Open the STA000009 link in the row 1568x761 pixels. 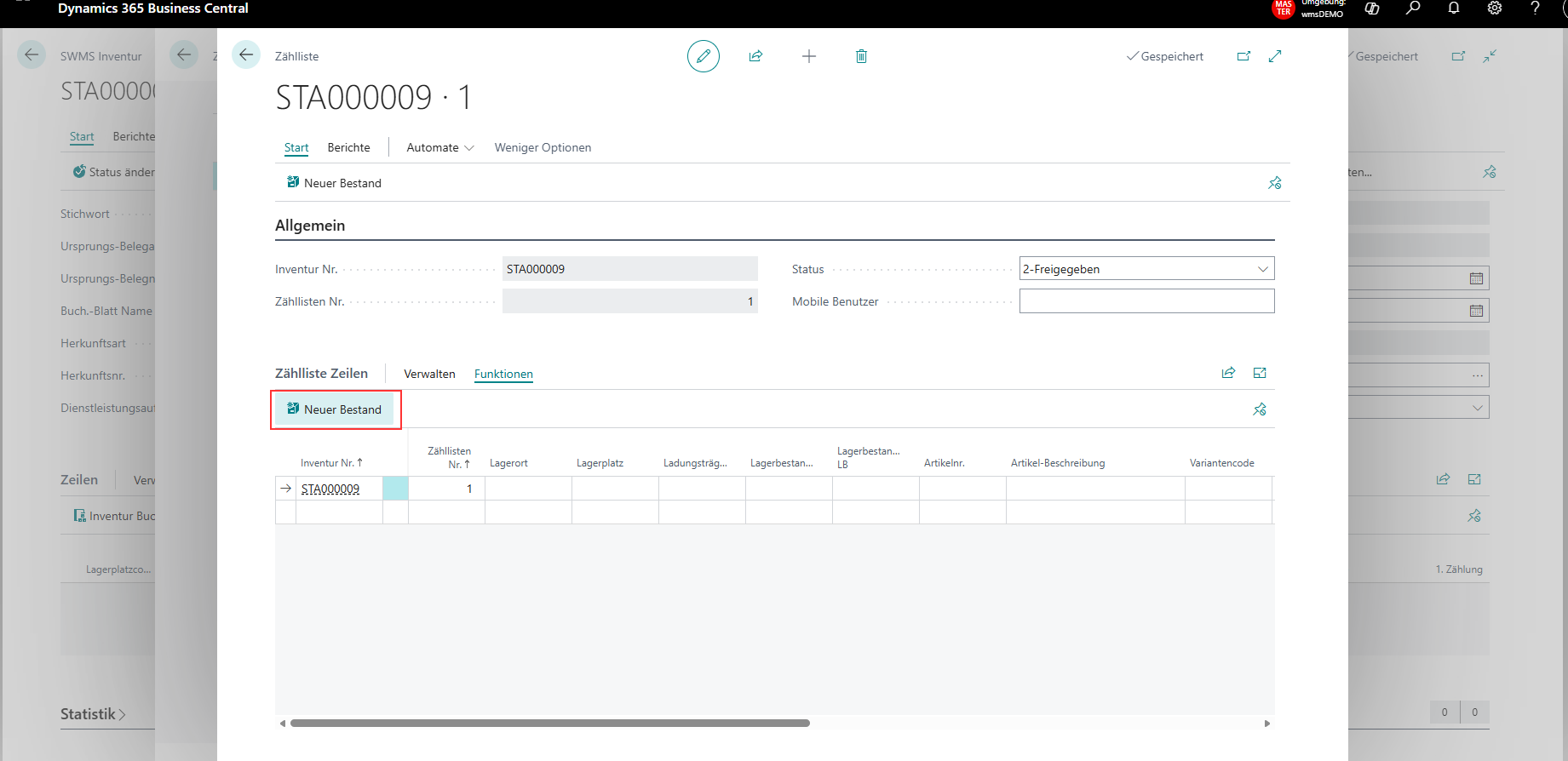pyautogui.click(x=330, y=489)
